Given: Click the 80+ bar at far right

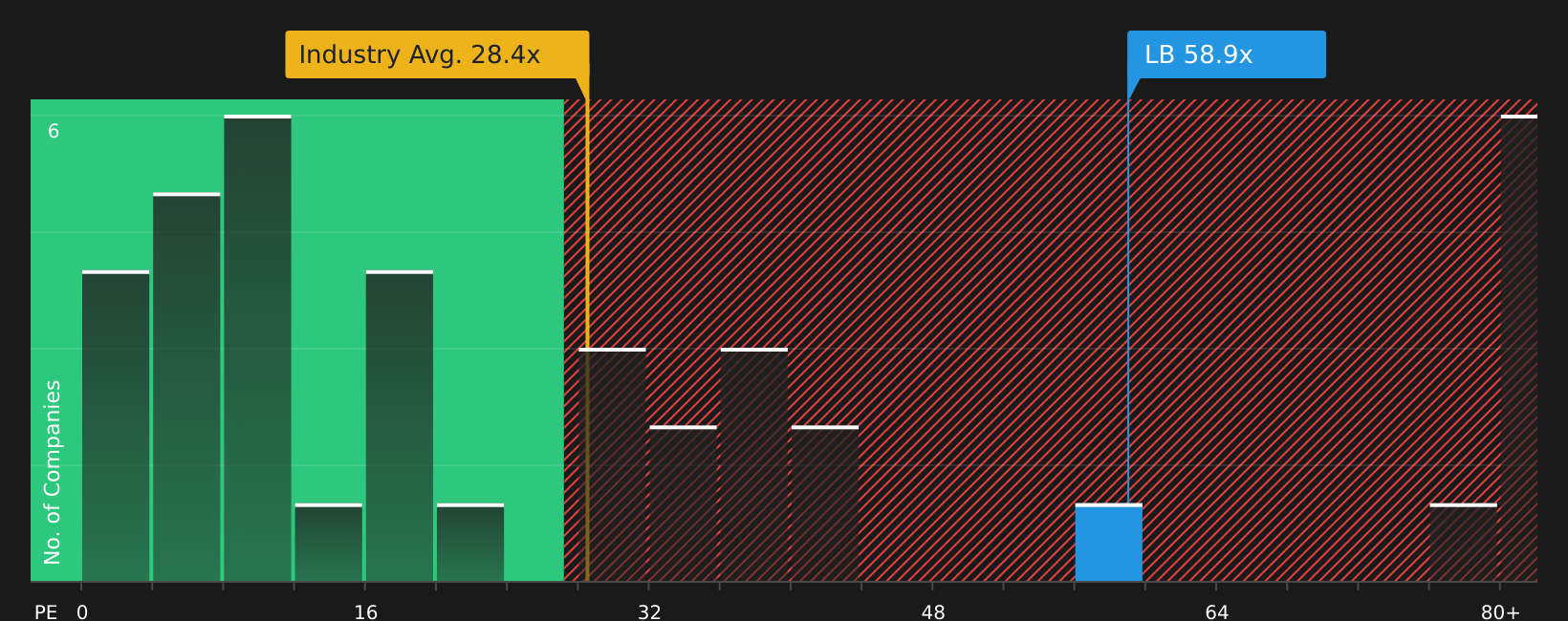Looking at the screenshot, I should coord(1519,349).
